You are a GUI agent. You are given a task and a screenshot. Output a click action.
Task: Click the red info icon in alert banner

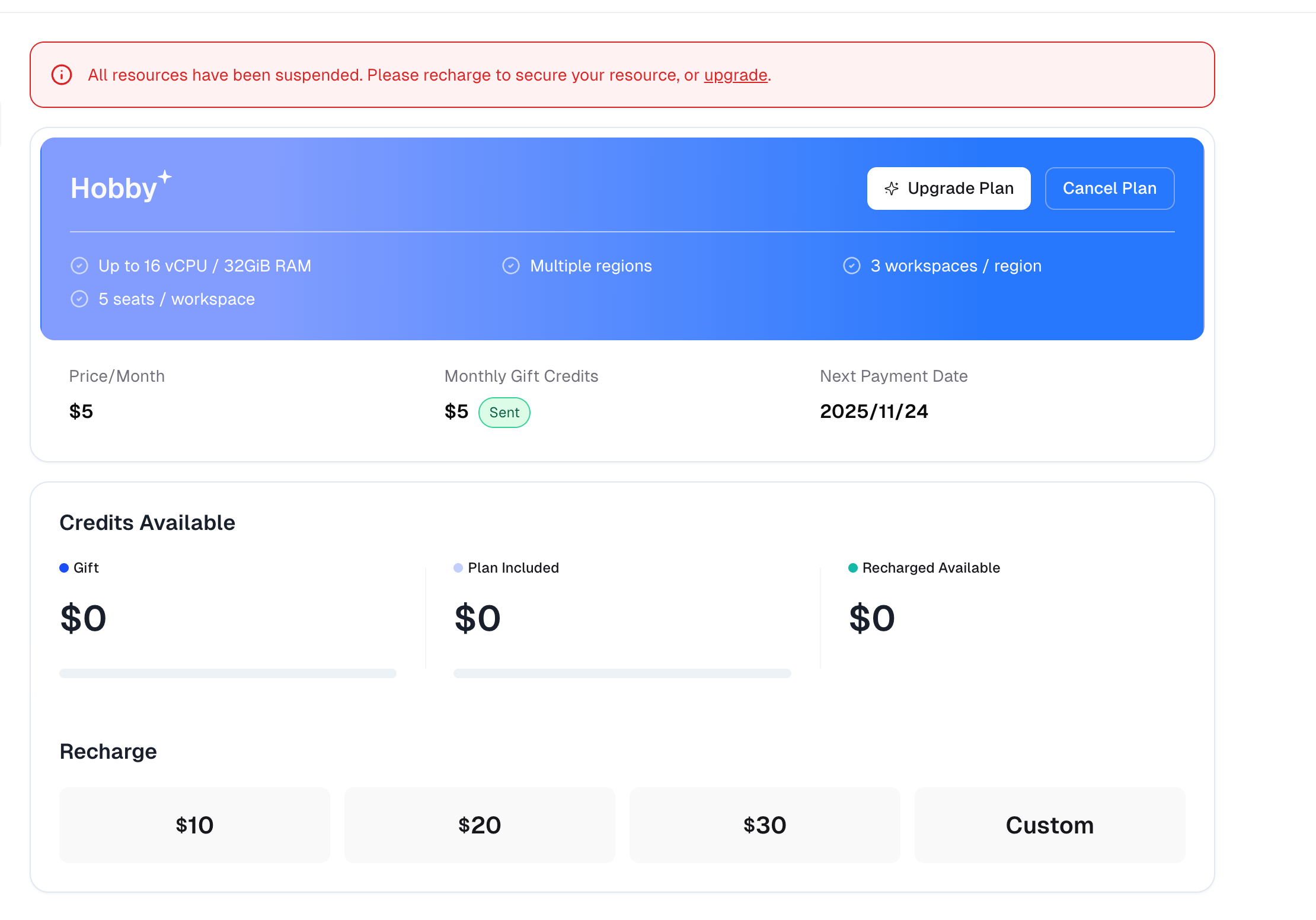(62, 75)
